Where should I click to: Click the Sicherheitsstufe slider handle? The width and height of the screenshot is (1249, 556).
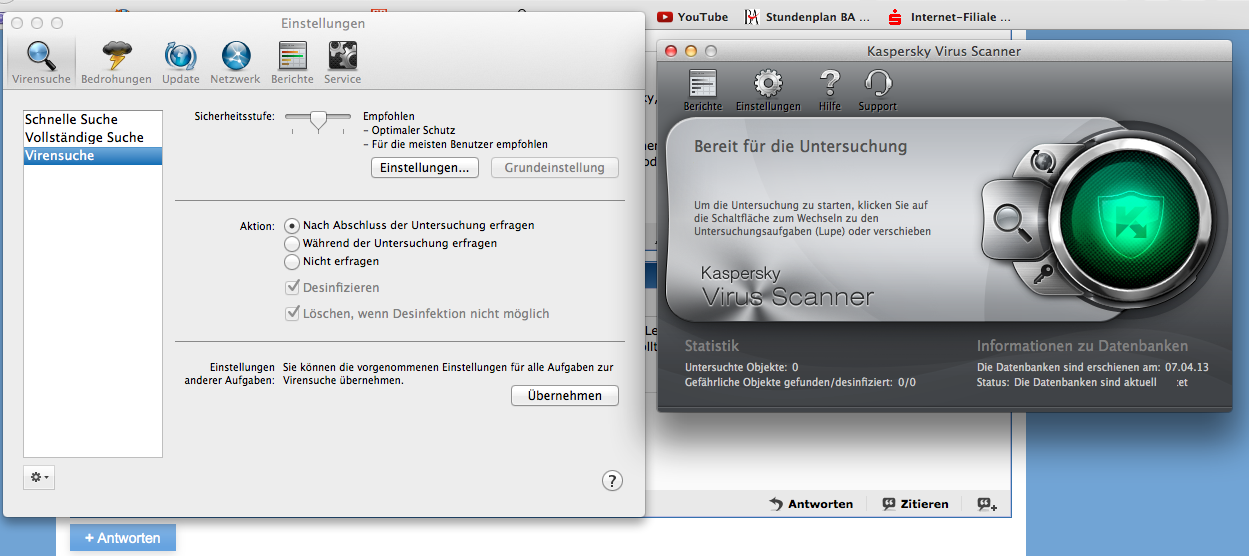coord(318,121)
